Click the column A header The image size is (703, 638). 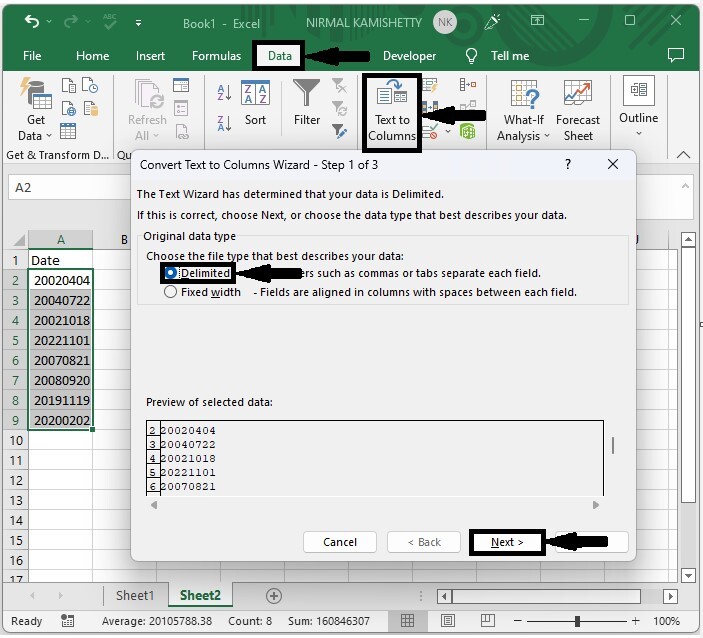pos(61,239)
